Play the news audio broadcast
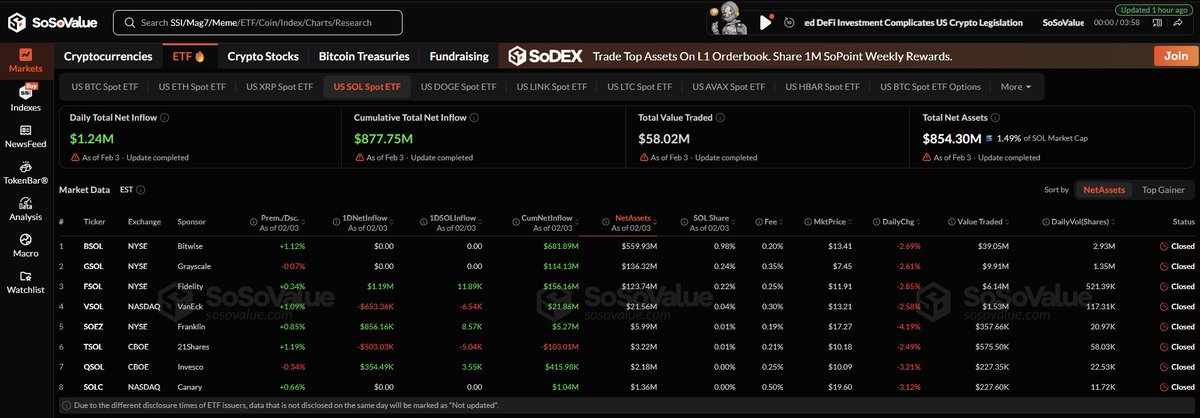 (x=767, y=22)
